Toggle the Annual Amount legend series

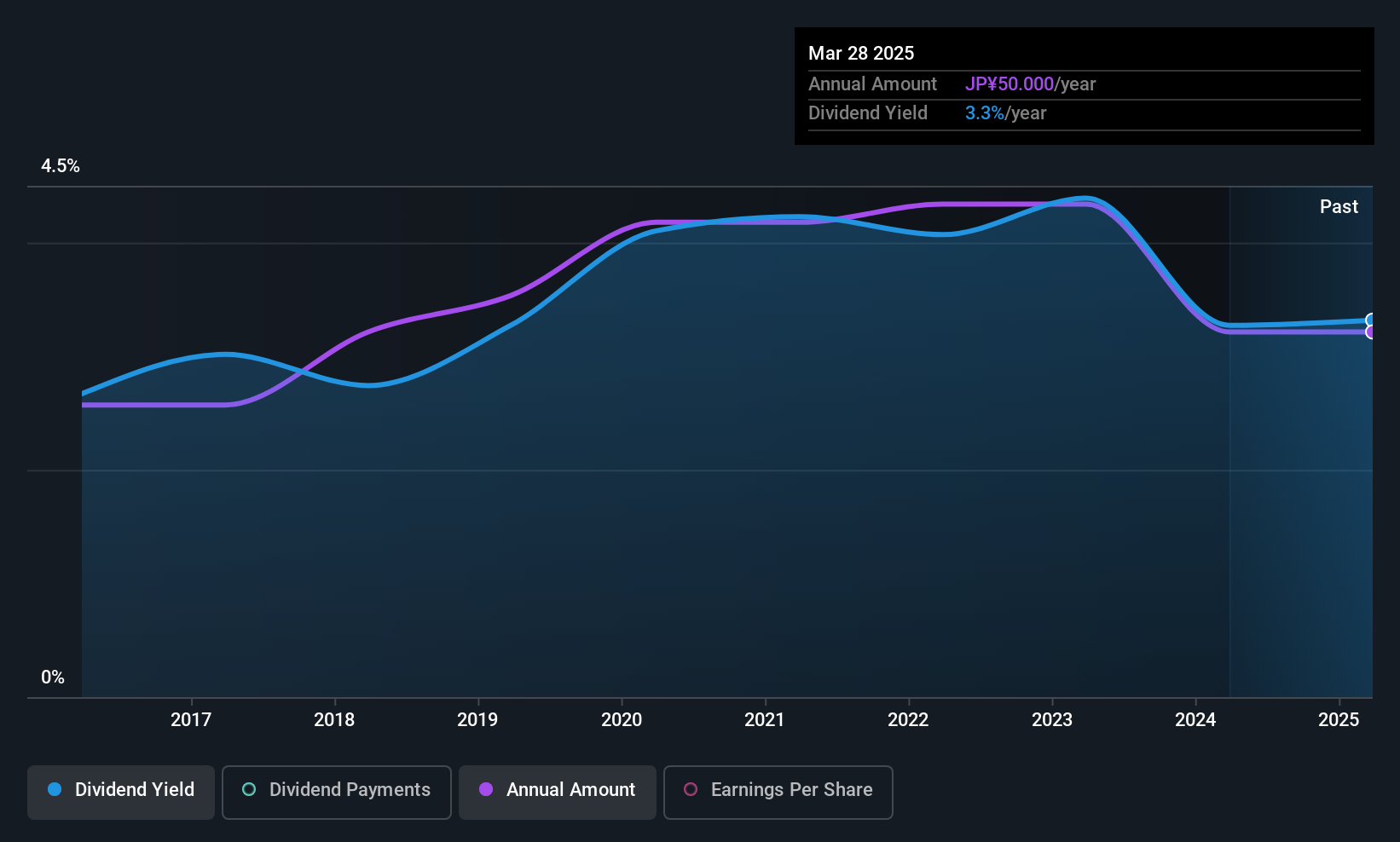pyautogui.click(x=558, y=793)
